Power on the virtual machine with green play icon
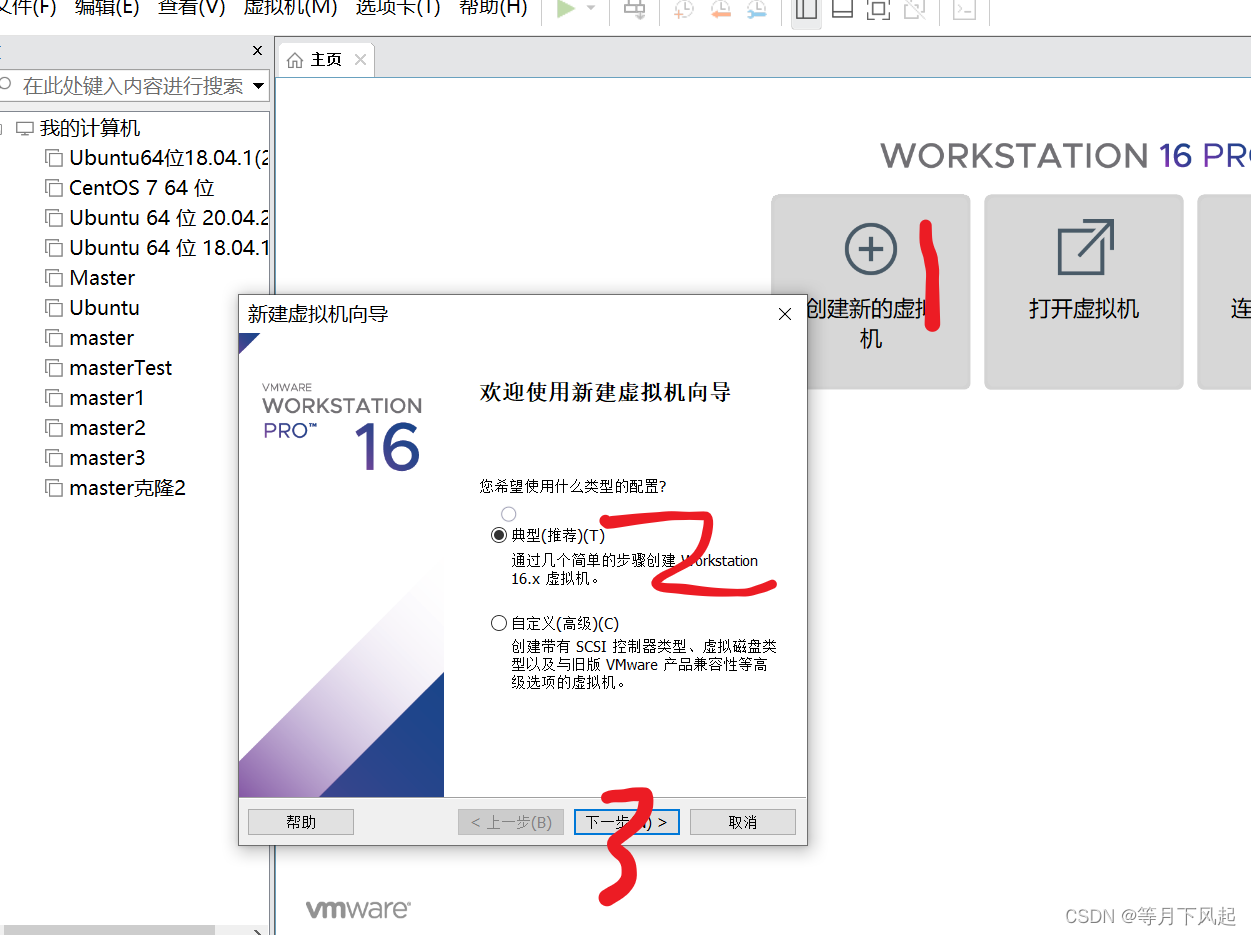This screenshot has height=935, width=1251. tap(566, 9)
